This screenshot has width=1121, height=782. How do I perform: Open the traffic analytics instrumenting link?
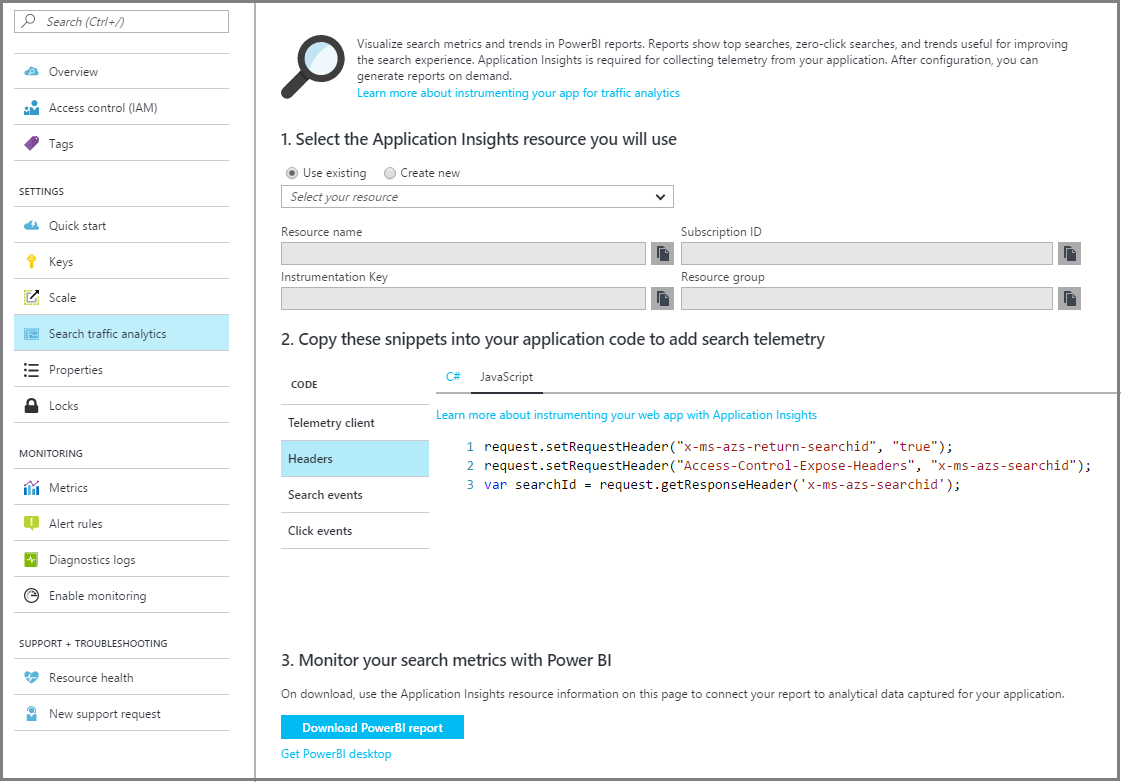518,93
